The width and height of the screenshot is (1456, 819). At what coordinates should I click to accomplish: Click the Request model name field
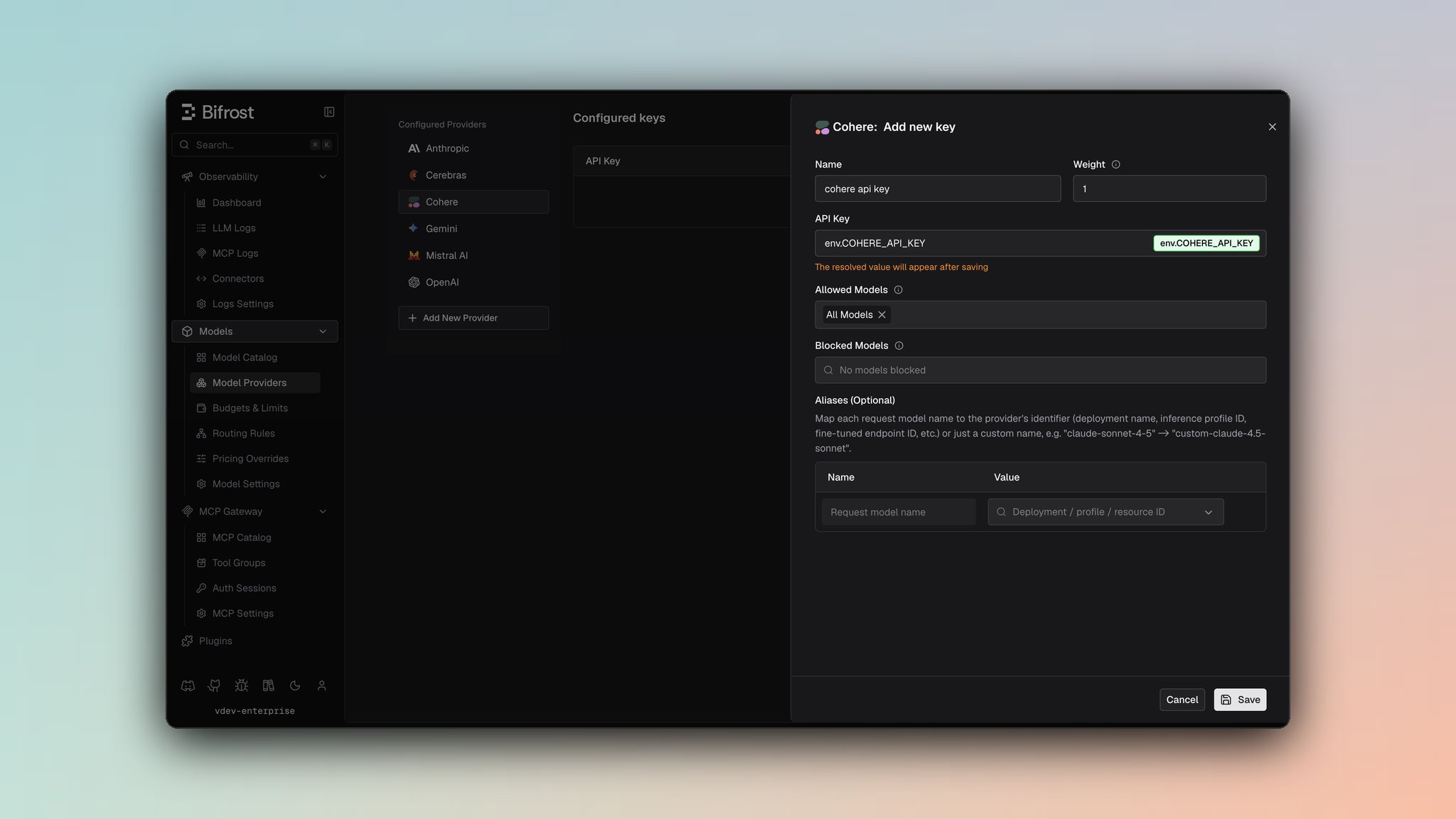pos(899,512)
